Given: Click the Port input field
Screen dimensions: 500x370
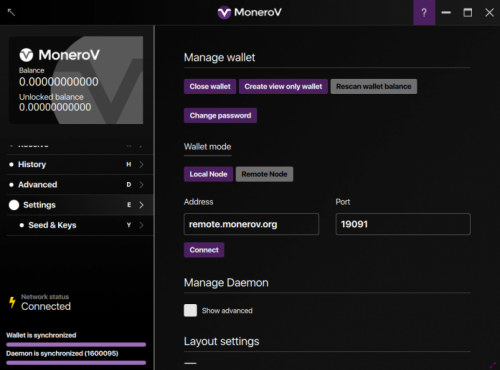Looking at the screenshot, I should point(403,224).
